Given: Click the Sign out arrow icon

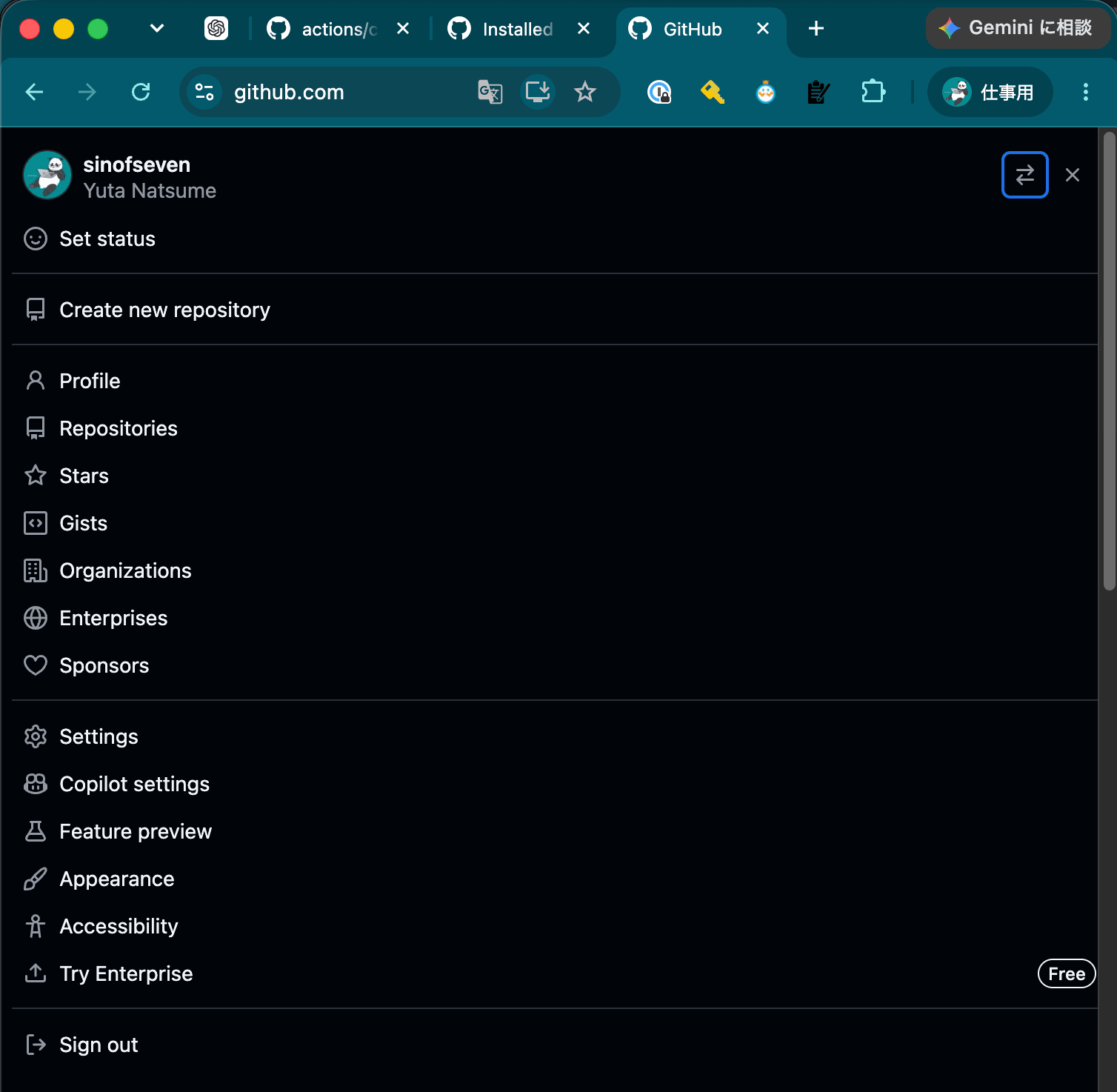Looking at the screenshot, I should click(x=36, y=1045).
